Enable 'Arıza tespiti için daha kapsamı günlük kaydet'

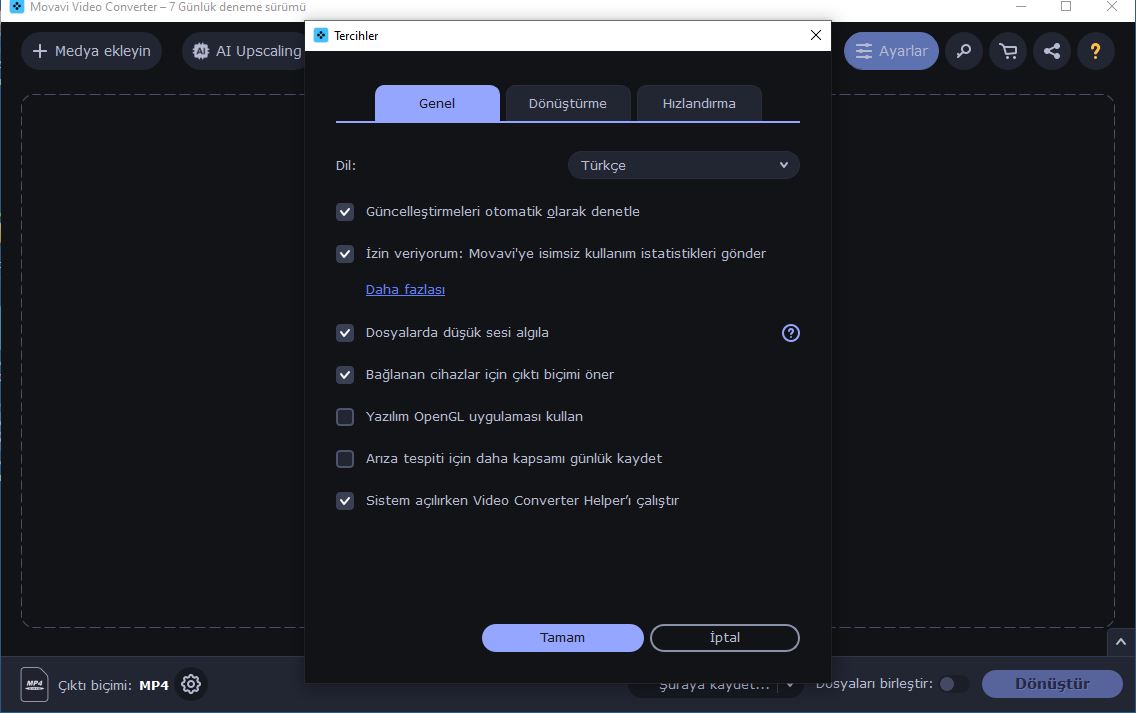345,459
